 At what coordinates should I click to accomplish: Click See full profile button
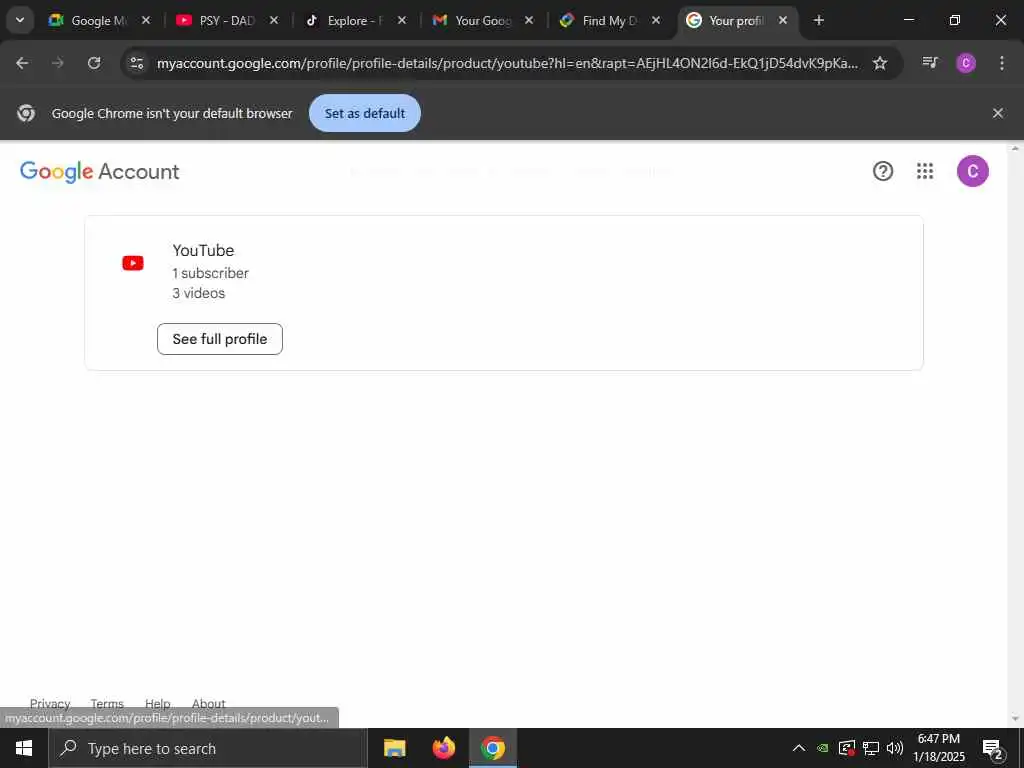[220, 339]
